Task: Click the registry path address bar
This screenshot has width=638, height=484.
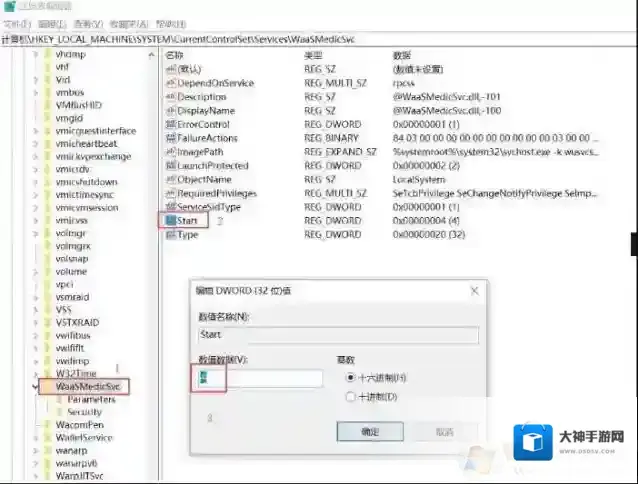Action: [319, 39]
